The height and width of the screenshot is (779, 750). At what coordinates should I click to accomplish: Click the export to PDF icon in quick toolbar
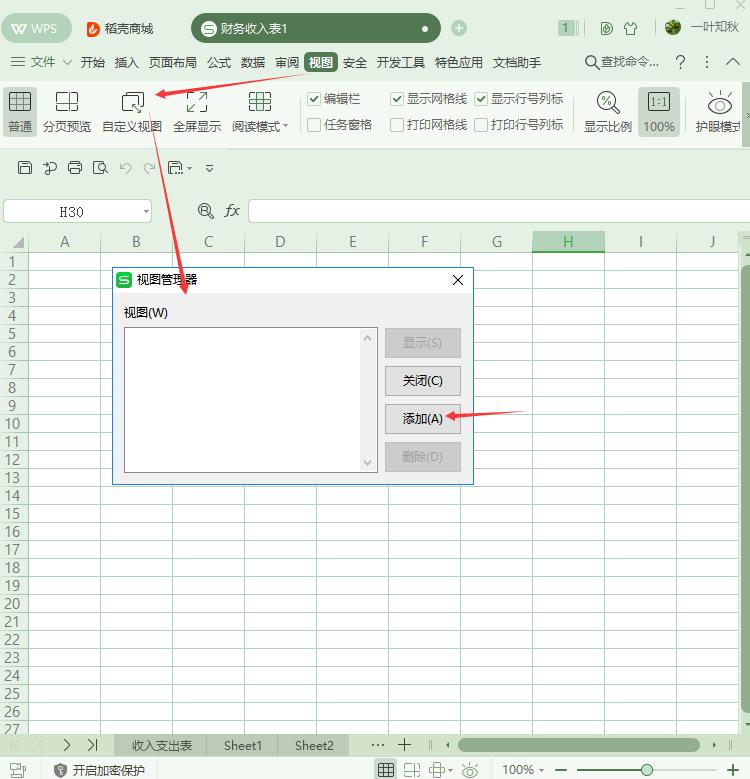(50, 168)
